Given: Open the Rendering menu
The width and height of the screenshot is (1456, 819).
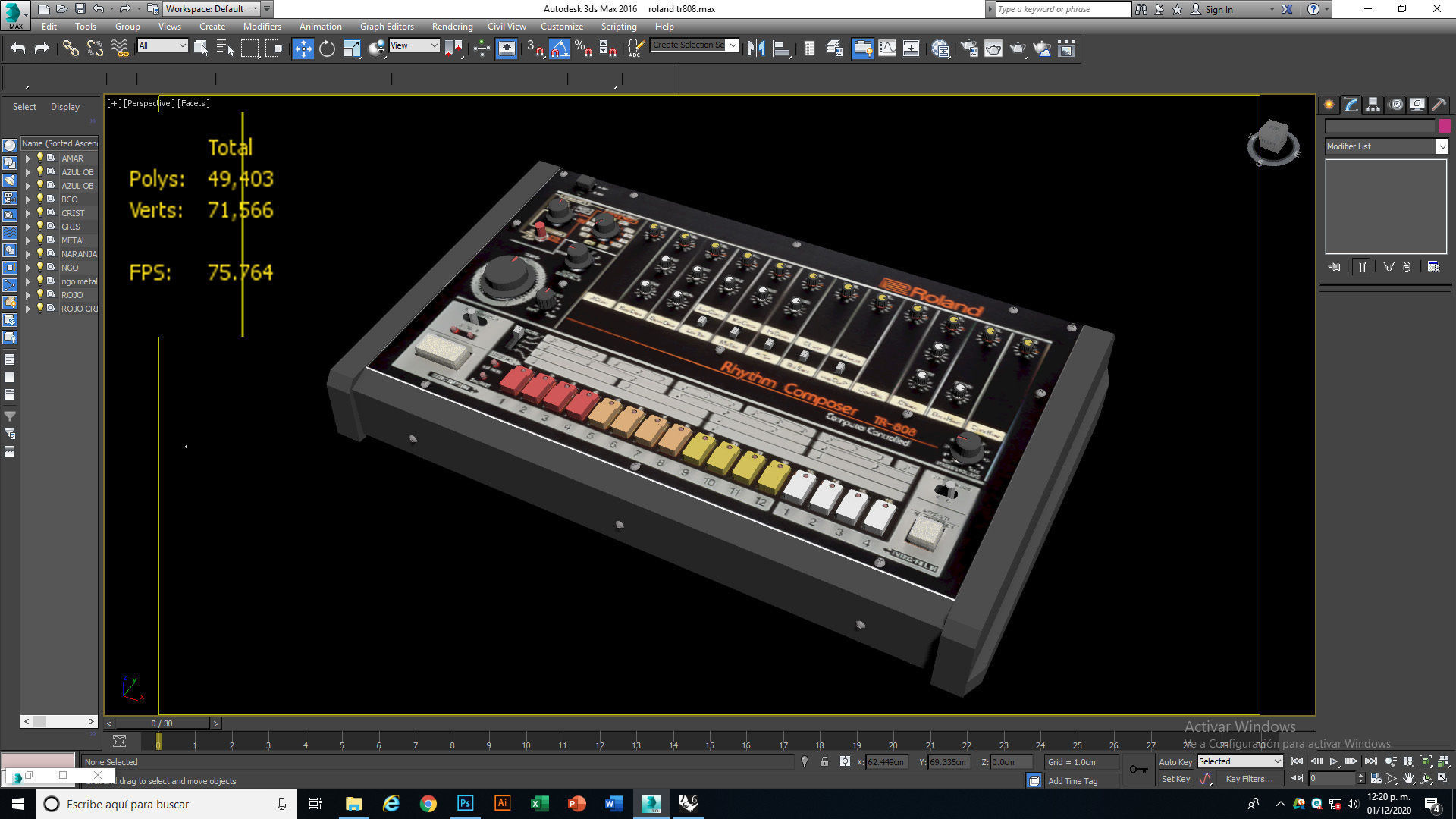Looking at the screenshot, I should tap(452, 26).
